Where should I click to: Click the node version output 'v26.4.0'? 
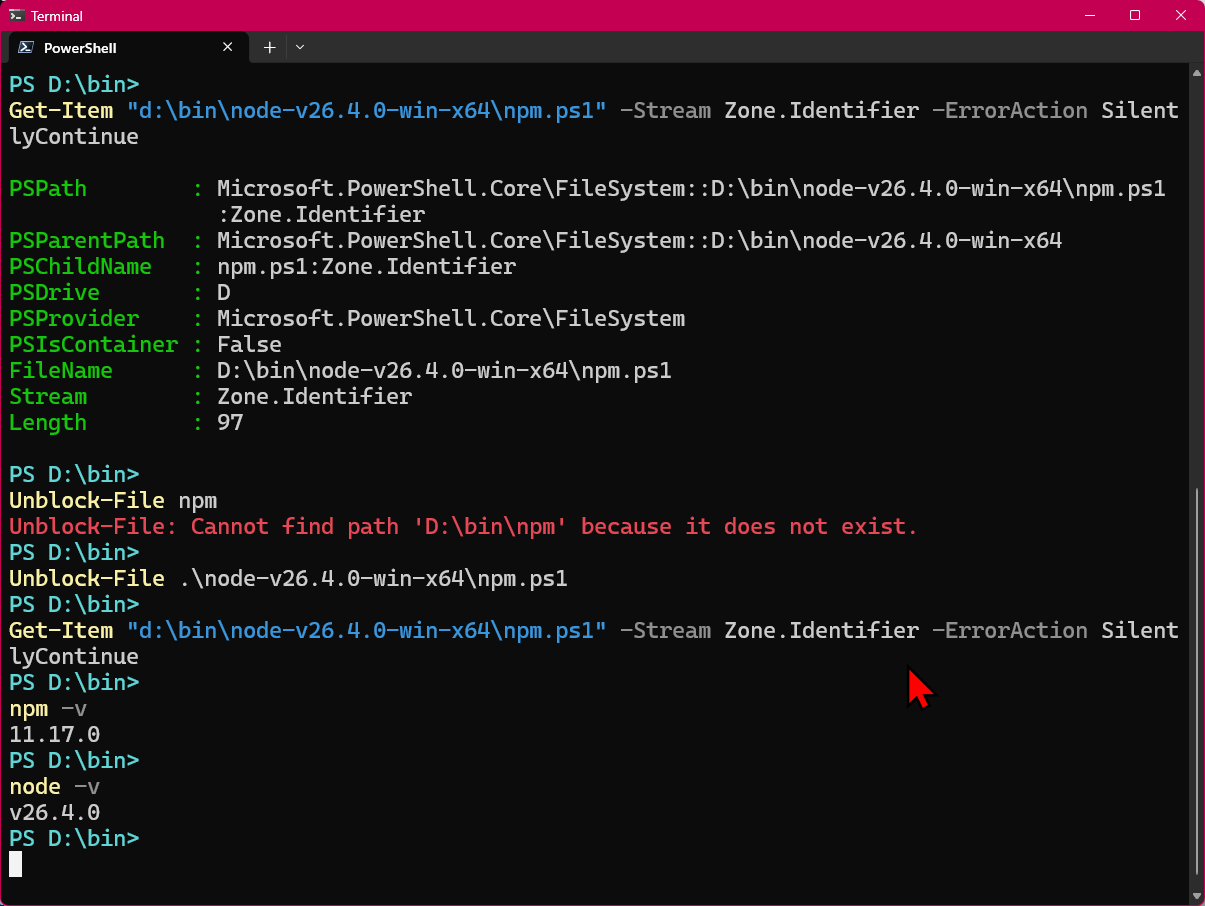[55, 813]
